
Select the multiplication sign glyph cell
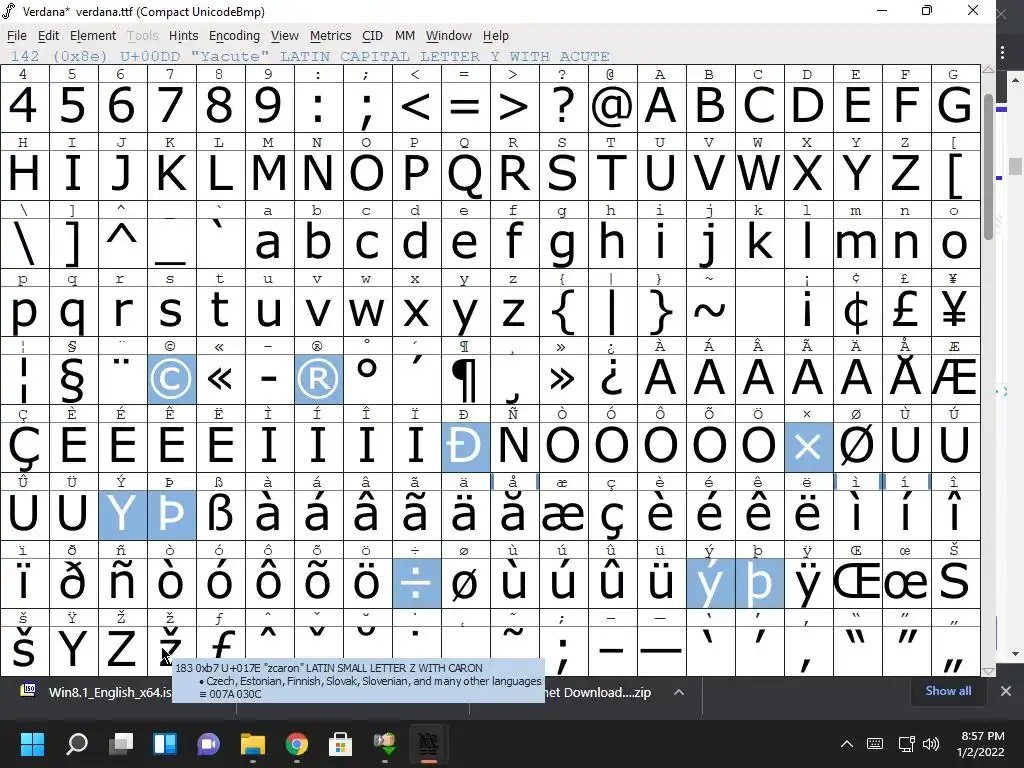(808, 447)
